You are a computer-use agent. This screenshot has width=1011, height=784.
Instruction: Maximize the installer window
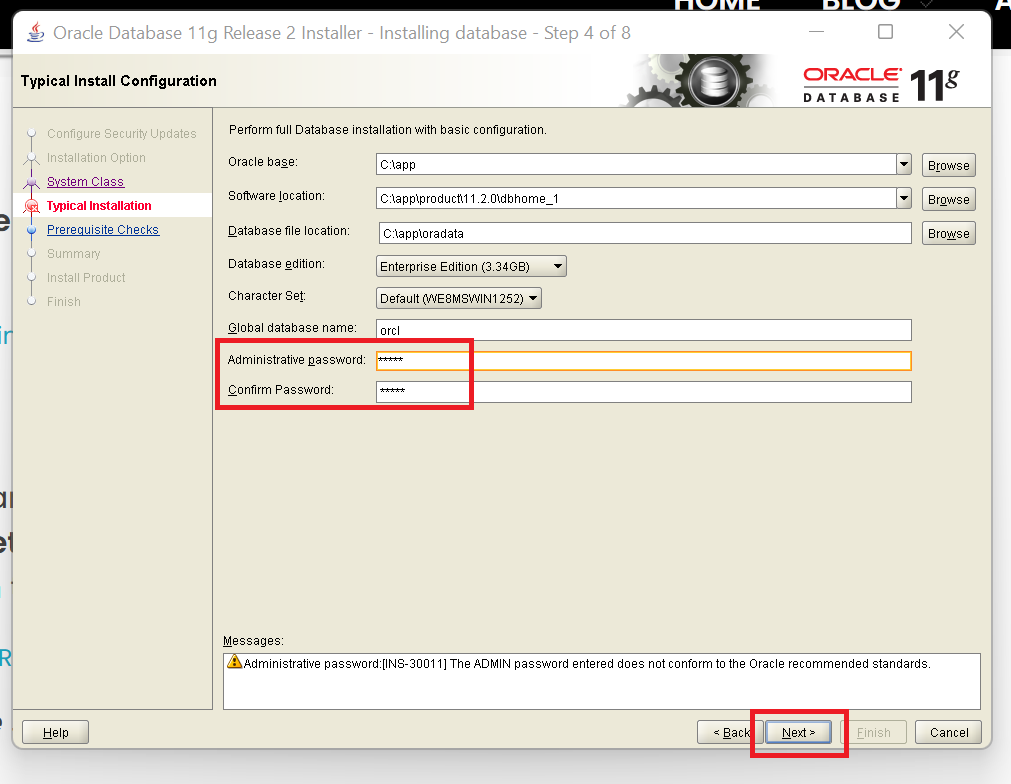pos(885,32)
